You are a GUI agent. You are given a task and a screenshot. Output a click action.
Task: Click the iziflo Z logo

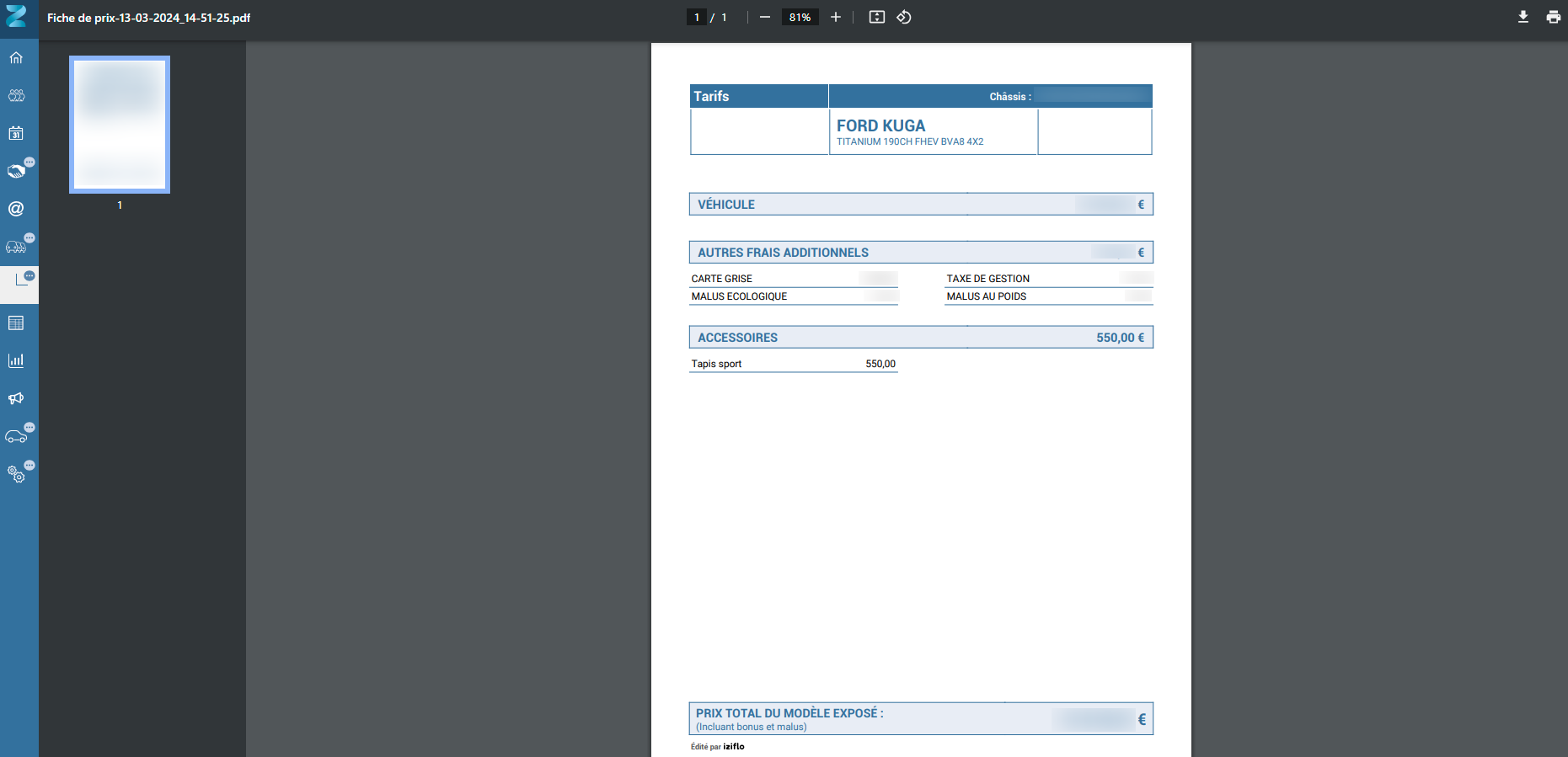point(16,16)
